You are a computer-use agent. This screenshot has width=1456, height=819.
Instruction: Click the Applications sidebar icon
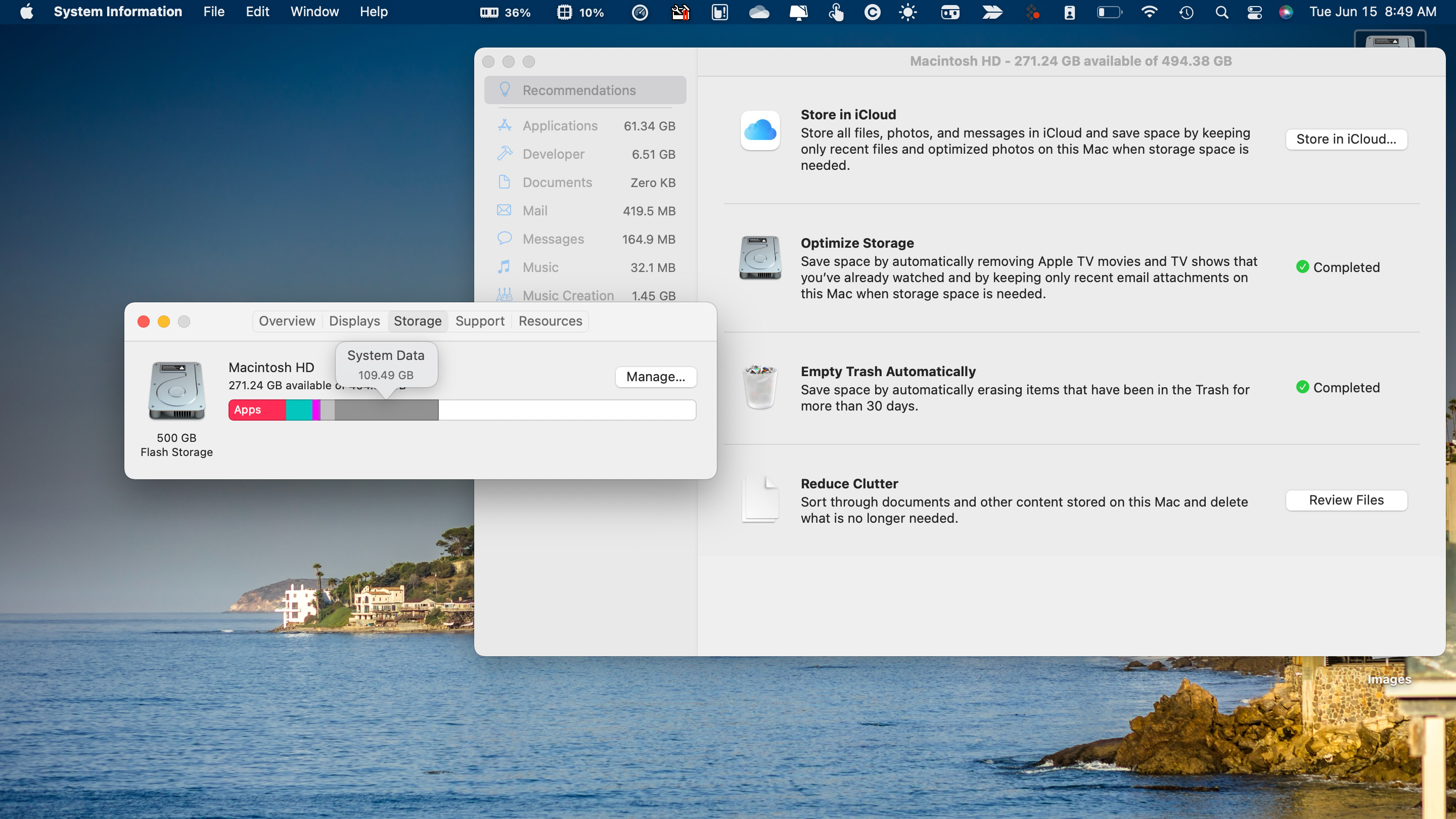[x=504, y=125]
